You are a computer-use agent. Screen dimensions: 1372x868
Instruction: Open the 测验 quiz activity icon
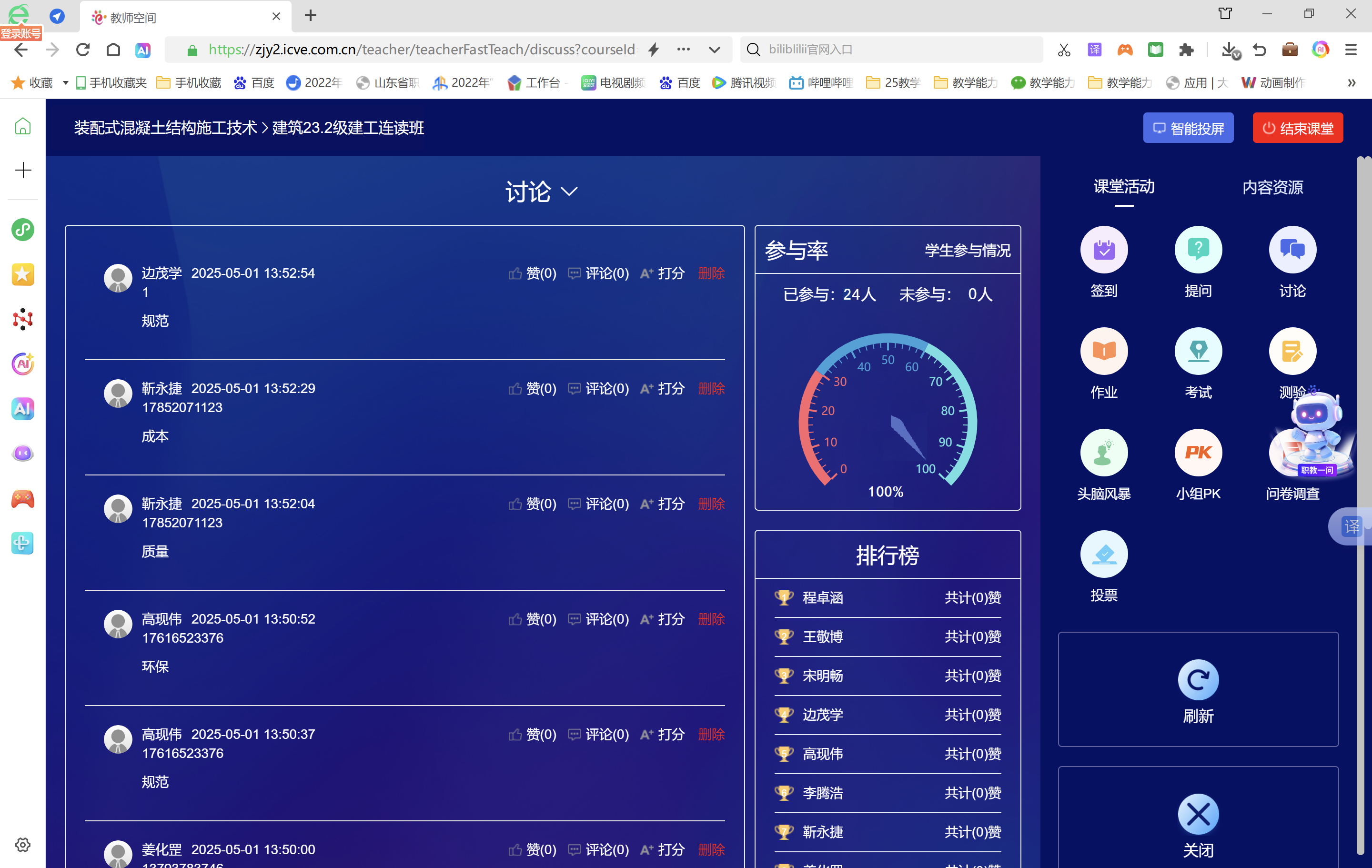click(x=1292, y=351)
